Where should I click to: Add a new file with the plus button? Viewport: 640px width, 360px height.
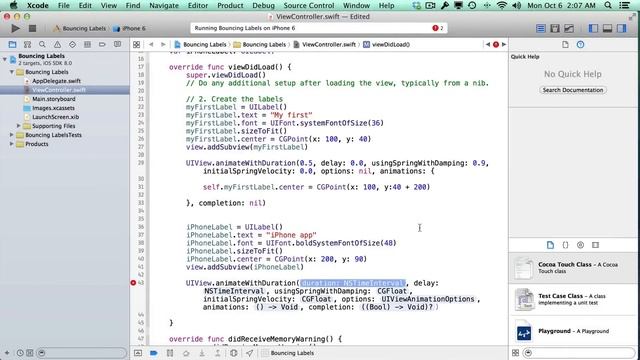coord(7,353)
